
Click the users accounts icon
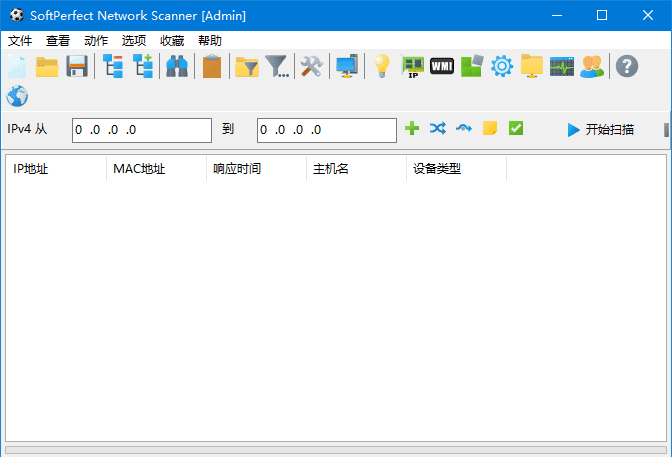click(x=592, y=66)
